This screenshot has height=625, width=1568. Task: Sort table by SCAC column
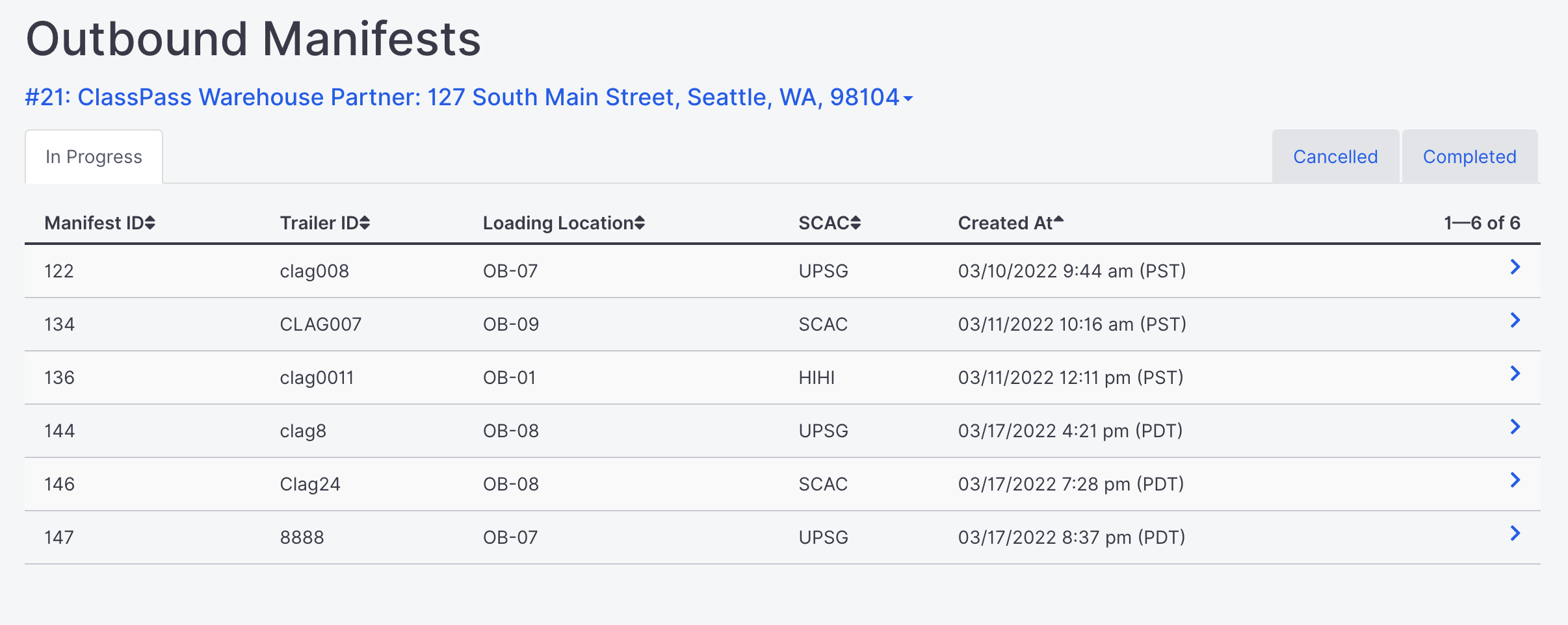829,223
